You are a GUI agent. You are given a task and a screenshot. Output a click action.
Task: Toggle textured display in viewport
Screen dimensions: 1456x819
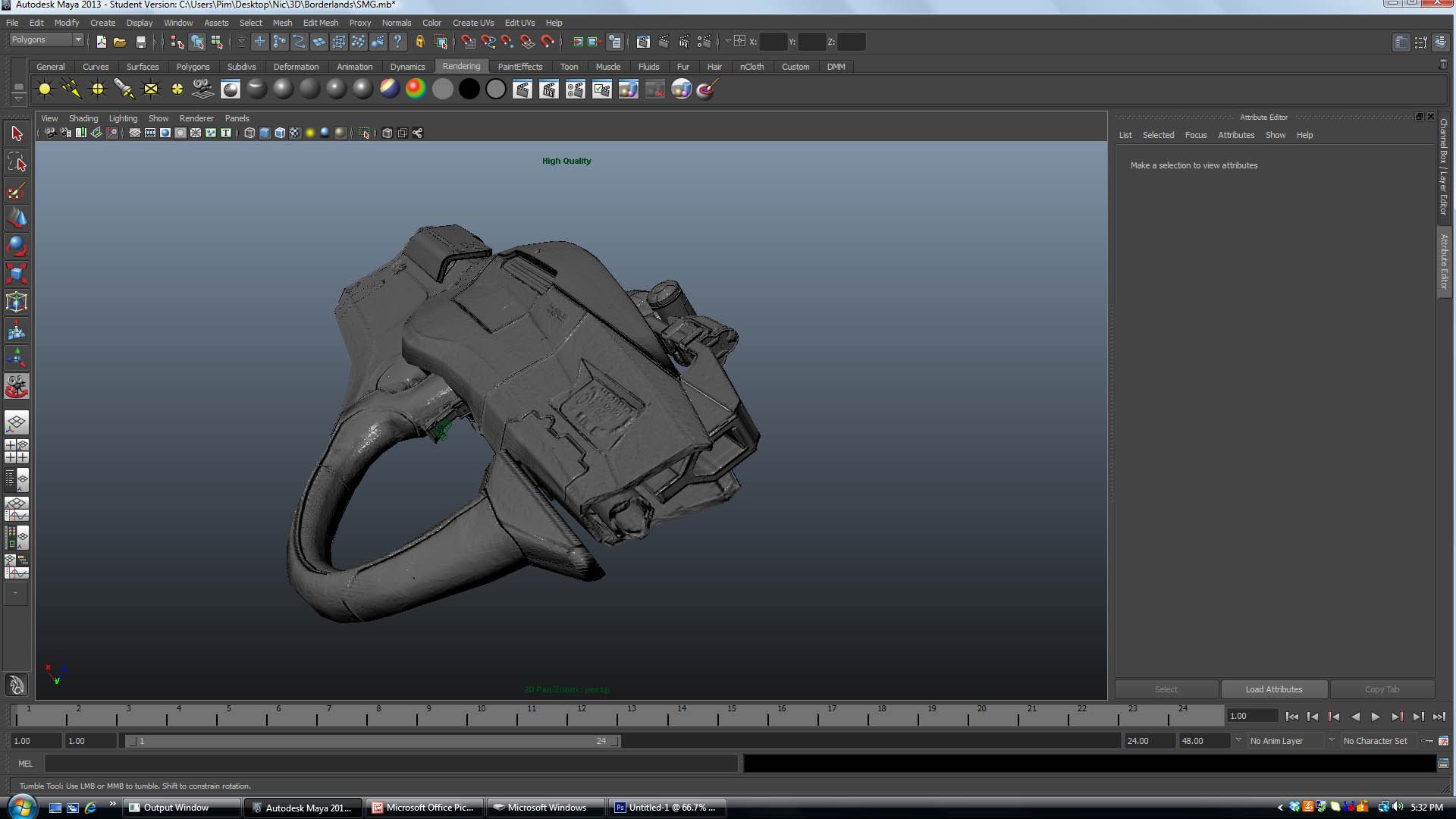[x=295, y=133]
